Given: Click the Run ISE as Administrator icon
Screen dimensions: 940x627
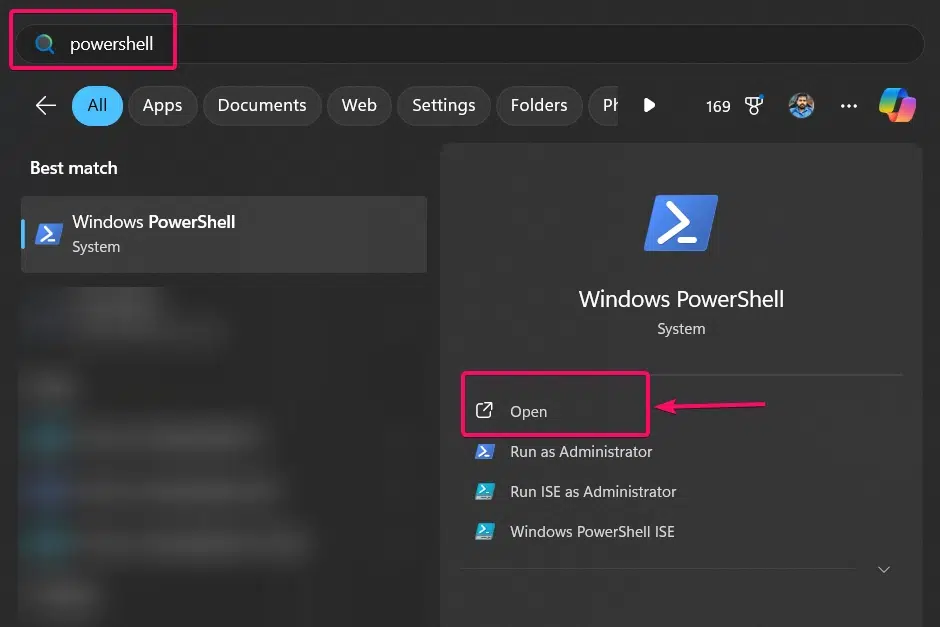Looking at the screenshot, I should (x=484, y=492).
